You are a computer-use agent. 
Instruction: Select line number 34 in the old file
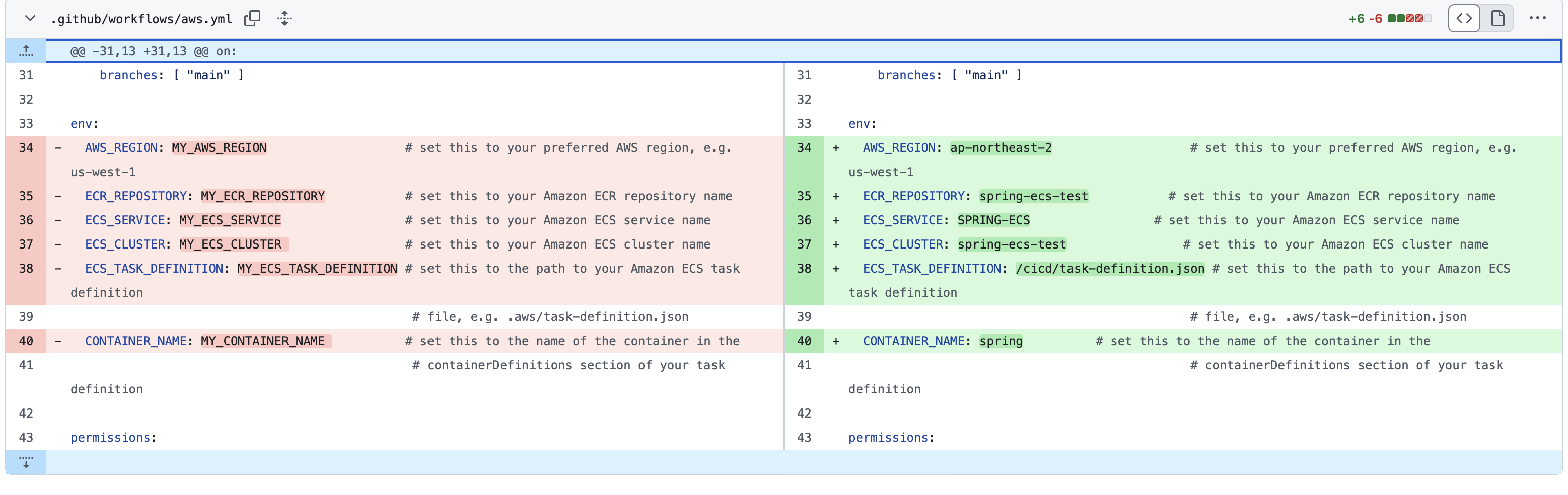pyautogui.click(x=26, y=147)
